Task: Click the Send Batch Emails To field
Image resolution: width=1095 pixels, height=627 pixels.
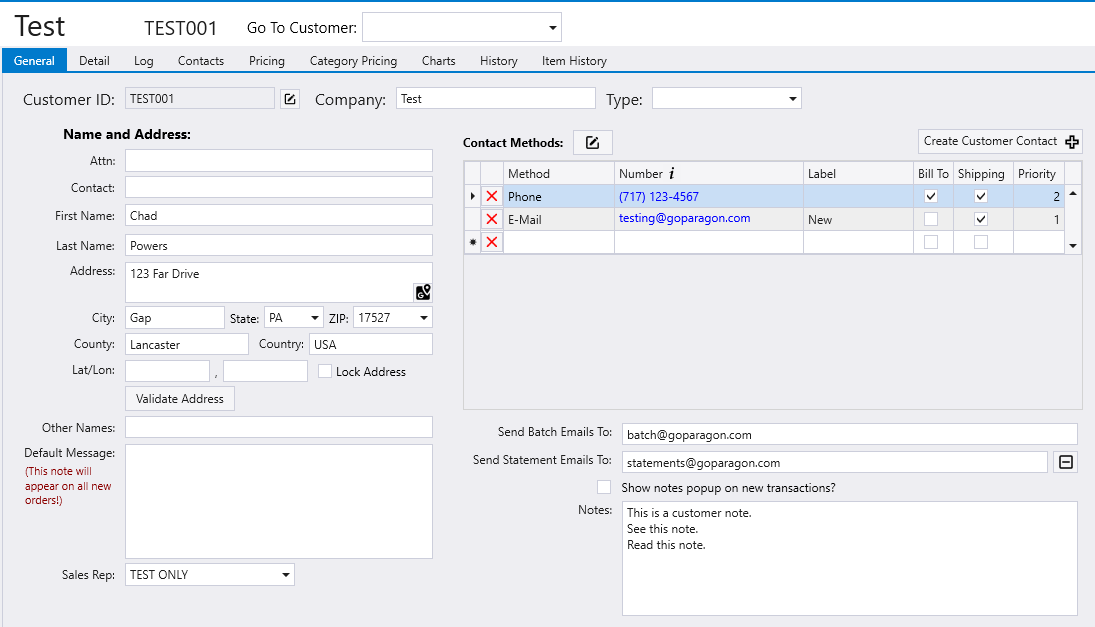Action: tap(849, 434)
